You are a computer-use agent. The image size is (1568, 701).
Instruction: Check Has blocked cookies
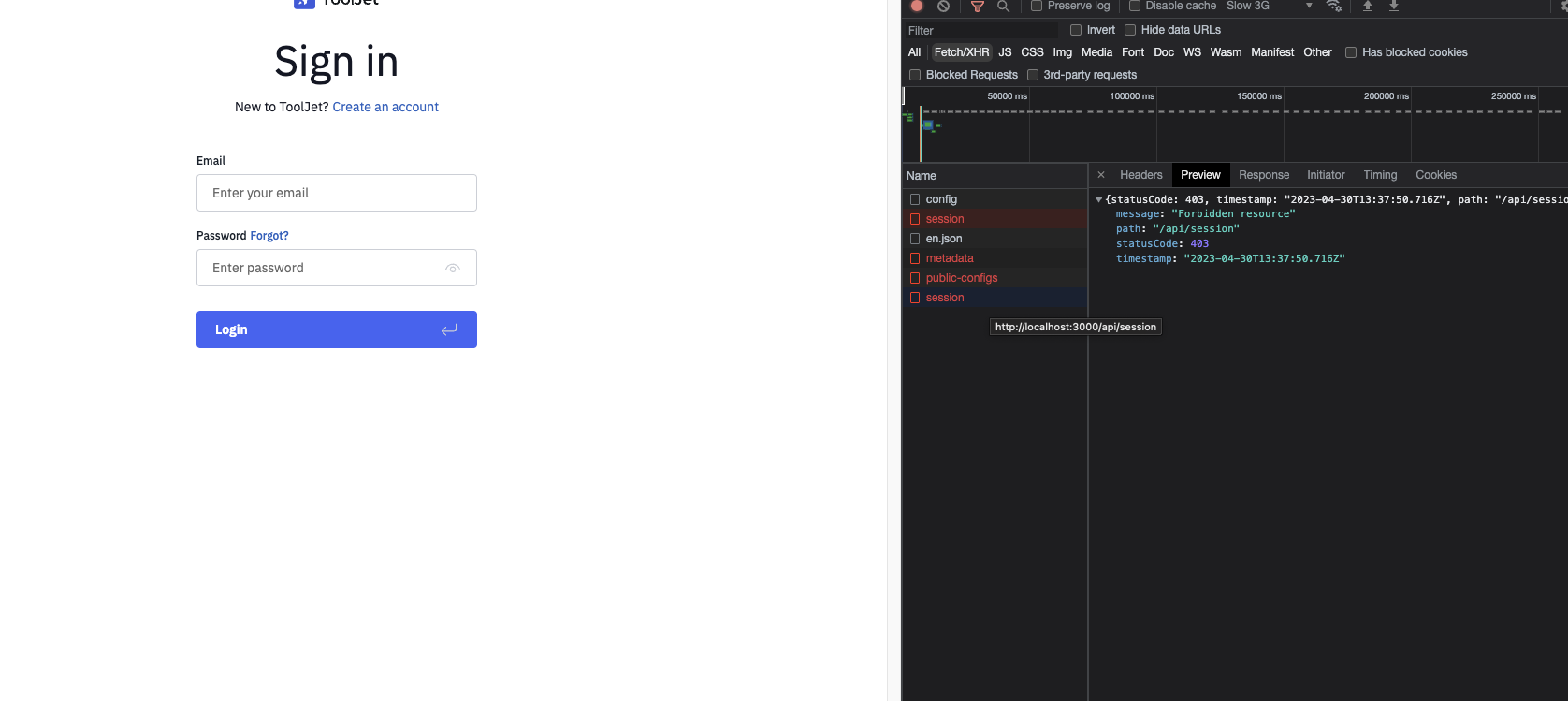click(1351, 52)
